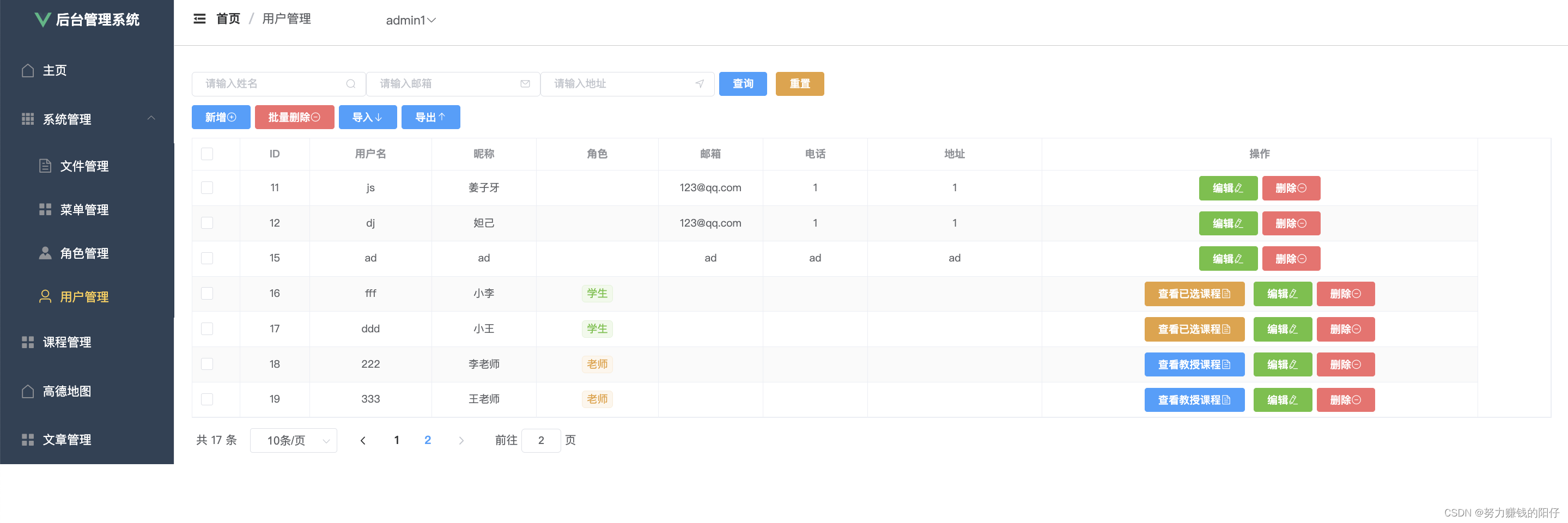Focus the 请输入地址 input field

click(x=628, y=84)
